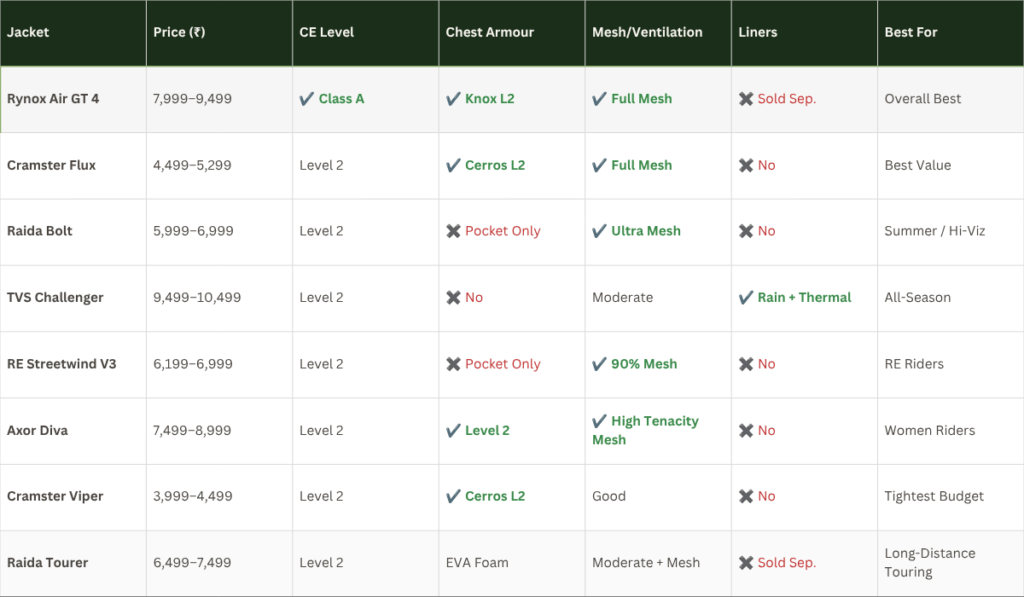1024x597 pixels.
Task: Click the 'Summer / Hi-Viz' cell
Action: coord(935,231)
